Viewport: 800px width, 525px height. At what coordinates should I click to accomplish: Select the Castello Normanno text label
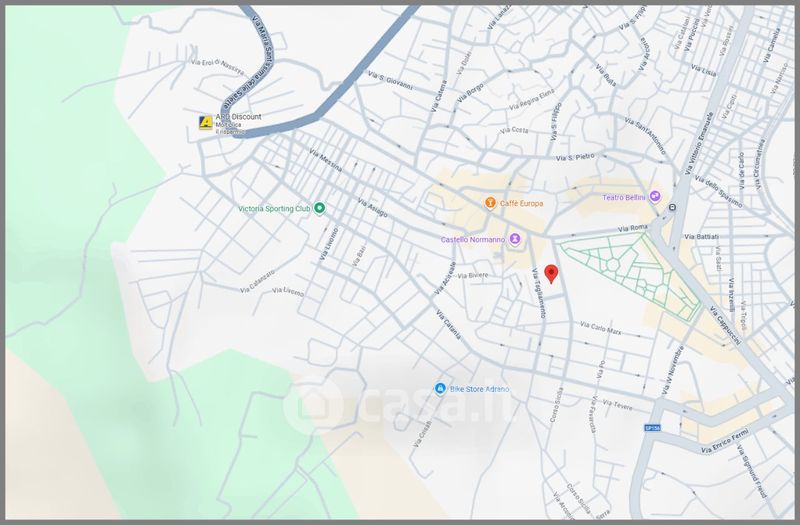(x=473, y=240)
